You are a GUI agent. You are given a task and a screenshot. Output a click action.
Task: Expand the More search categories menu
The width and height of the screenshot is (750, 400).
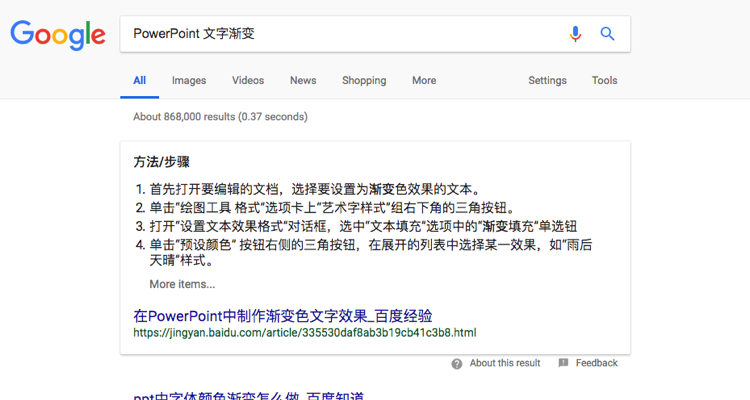[424, 81]
